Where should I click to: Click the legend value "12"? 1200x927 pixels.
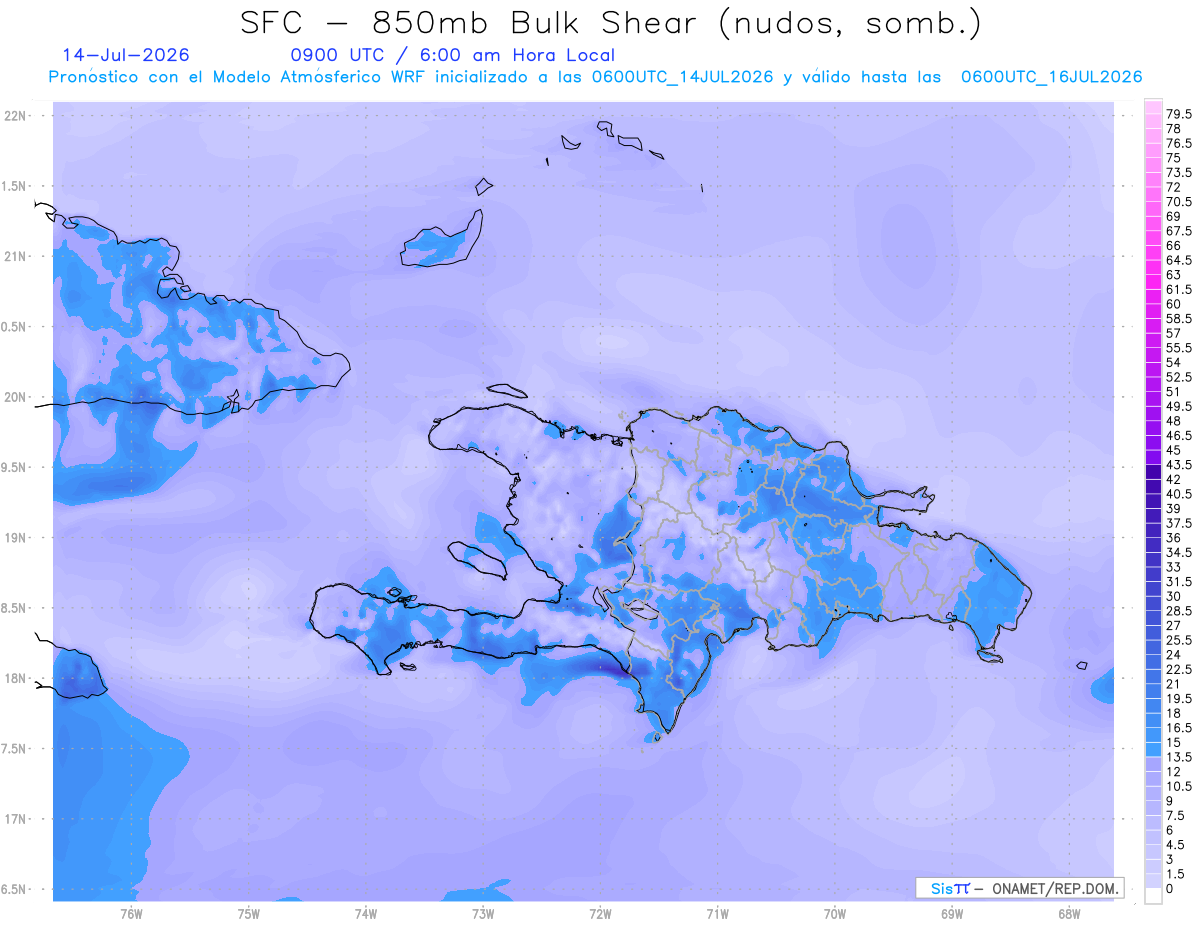1174,771
